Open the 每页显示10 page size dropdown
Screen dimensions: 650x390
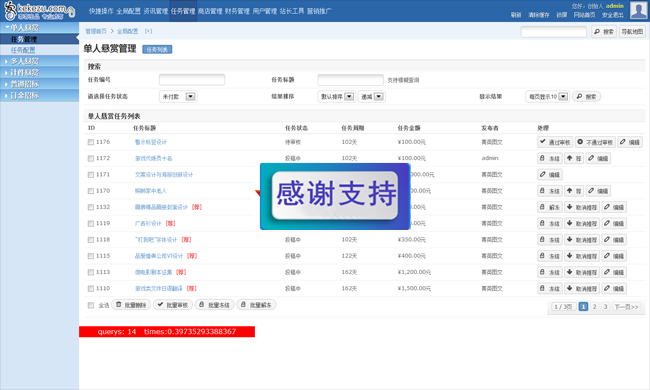pyautogui.click(x=548, y=97)
